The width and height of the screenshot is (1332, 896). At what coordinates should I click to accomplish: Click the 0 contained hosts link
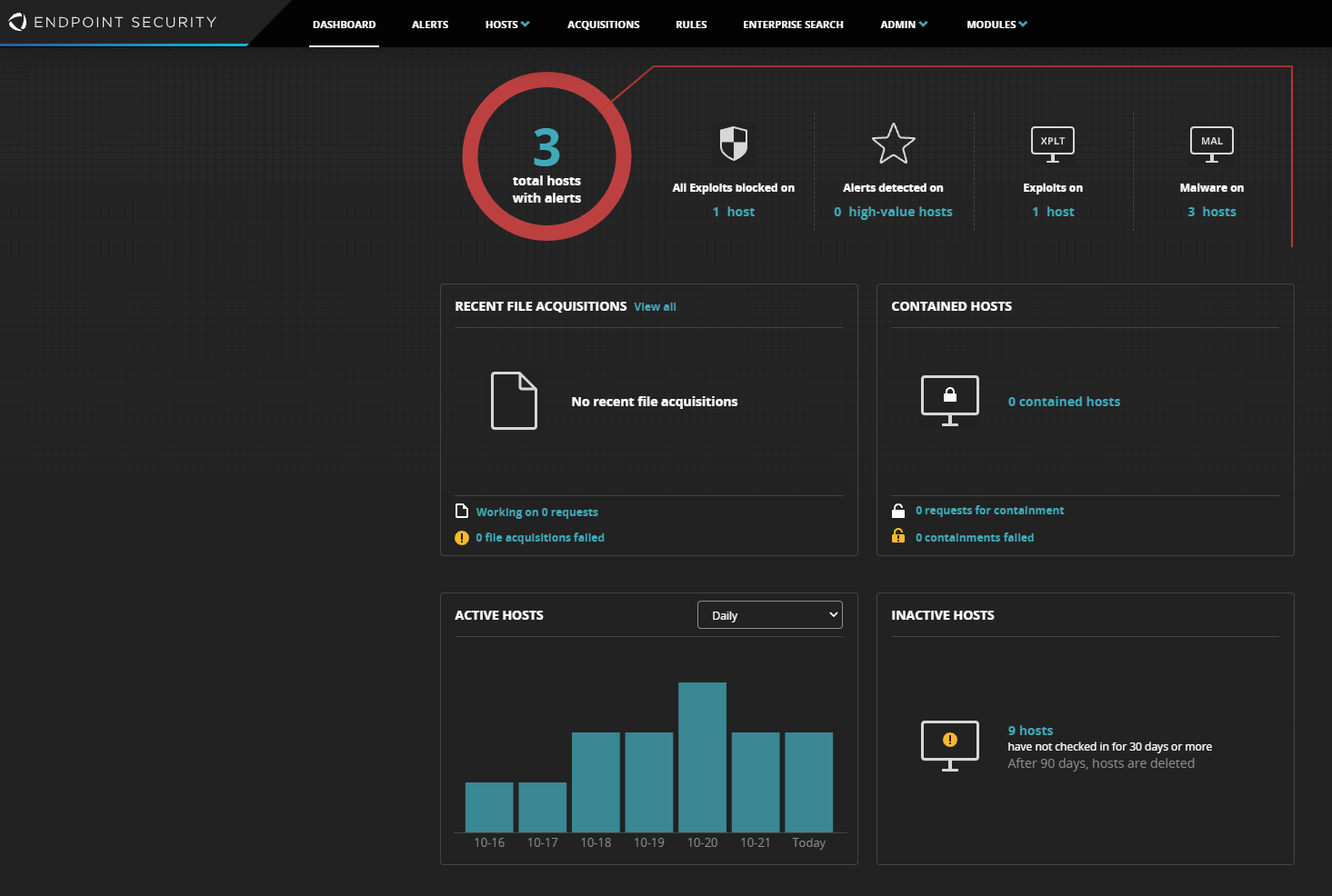point(1064,402)
